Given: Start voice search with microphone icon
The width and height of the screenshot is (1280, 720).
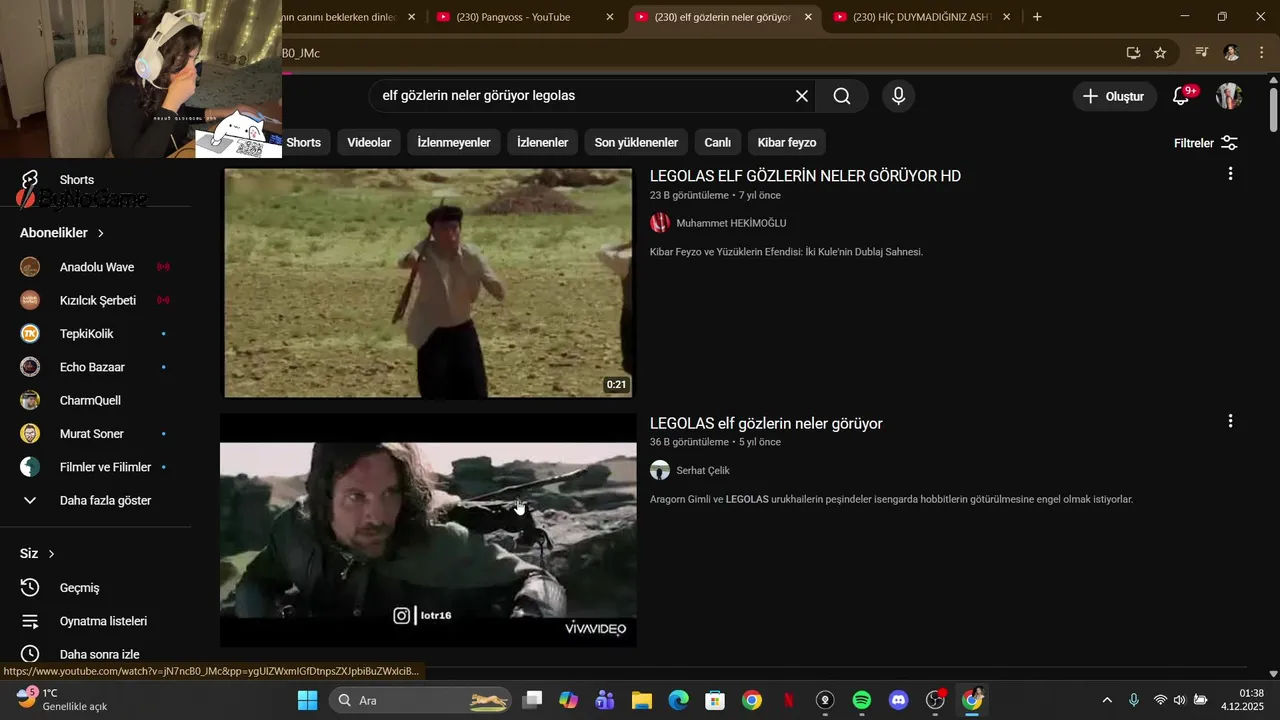Looking at the screenshot, I should (x=898, y=96).
